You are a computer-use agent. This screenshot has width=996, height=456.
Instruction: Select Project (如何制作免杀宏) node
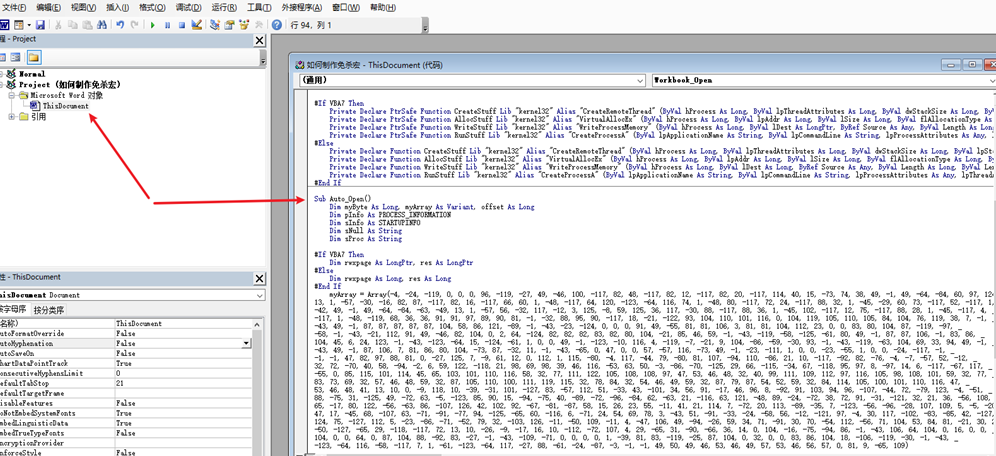pyautogui.click(x=69, y=84)
